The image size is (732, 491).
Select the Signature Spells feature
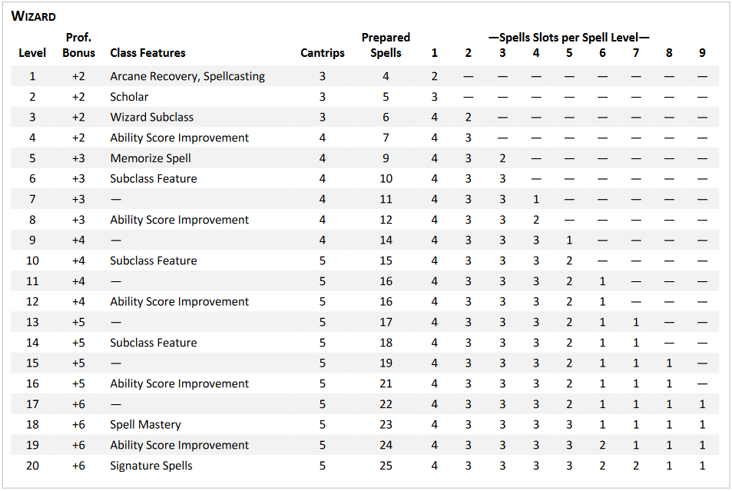(x=150, y=466)
